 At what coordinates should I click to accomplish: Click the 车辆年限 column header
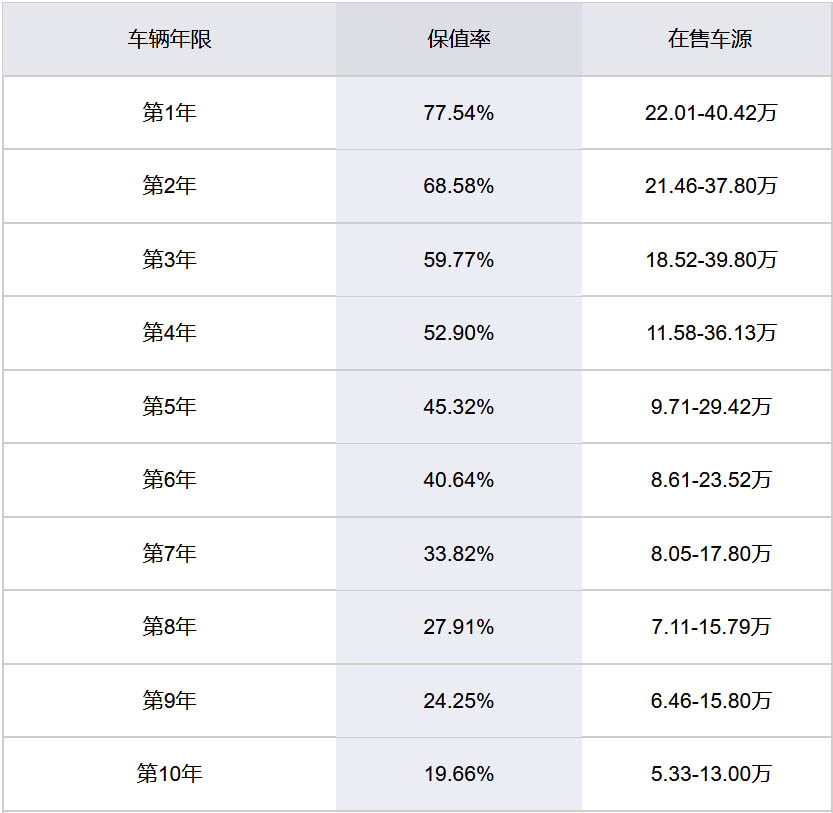tap(169, 40)
